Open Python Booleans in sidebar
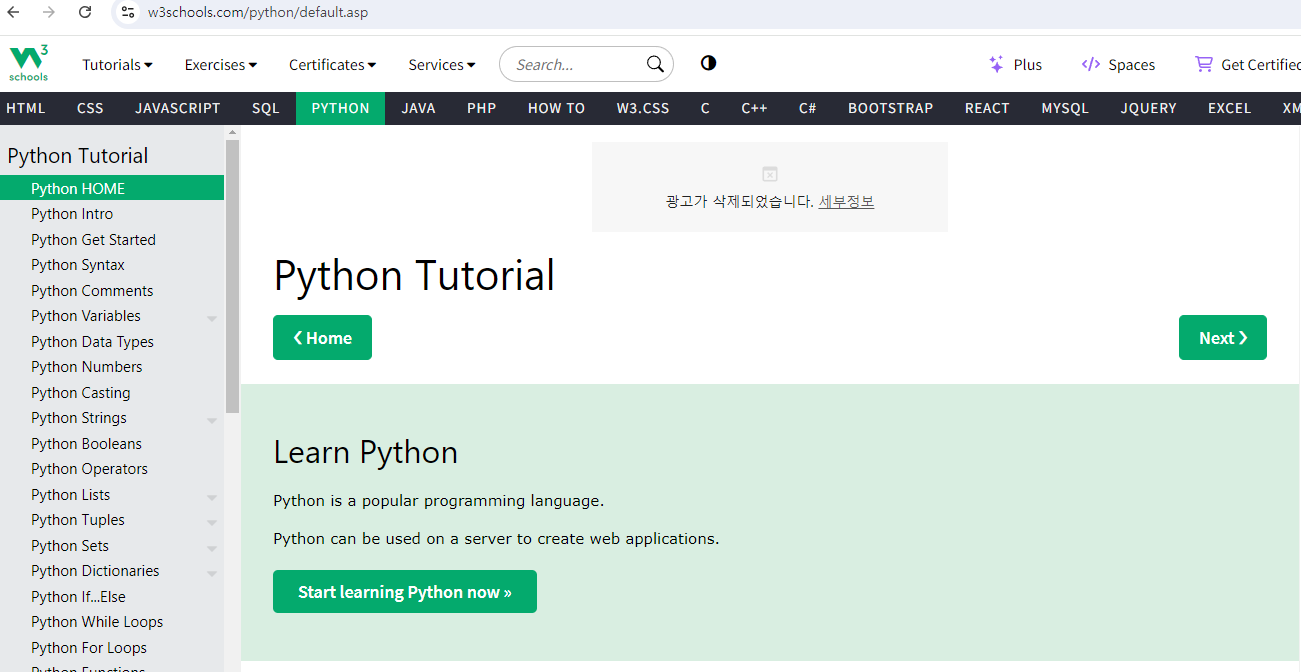The width and height of the screenshot is (1301, 672). (112, 444)
